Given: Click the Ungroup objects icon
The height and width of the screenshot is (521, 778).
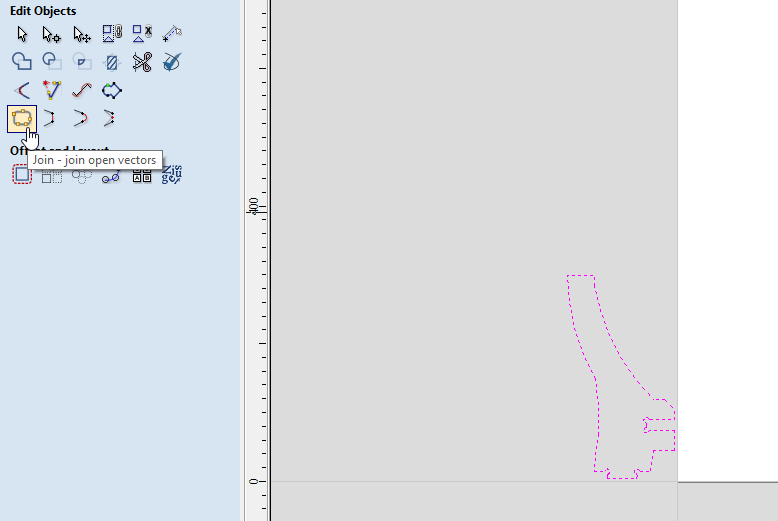Looking at the screenshot, I should pyautogui.click(x=142, y=34).
